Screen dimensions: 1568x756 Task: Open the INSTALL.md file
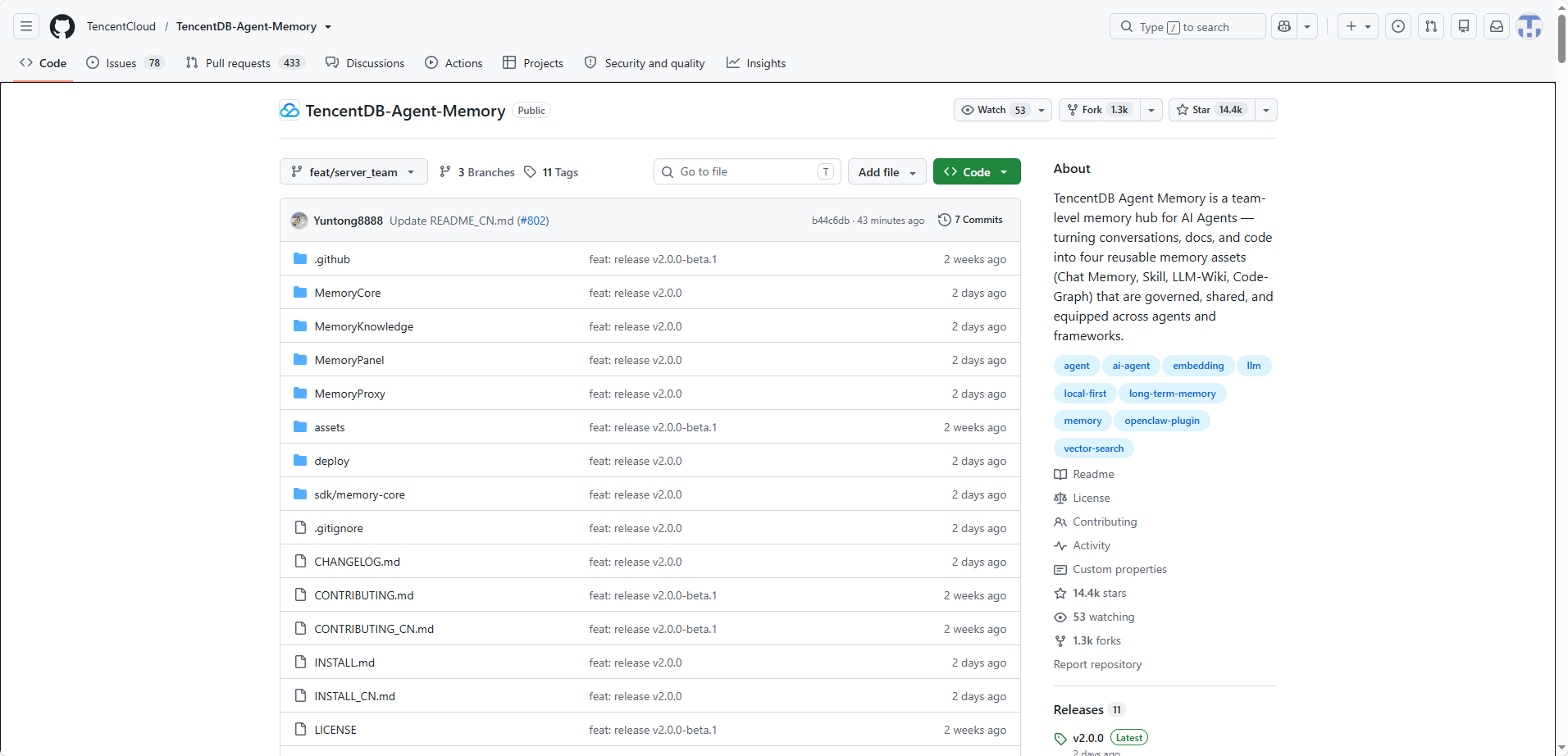click(344, 663)
